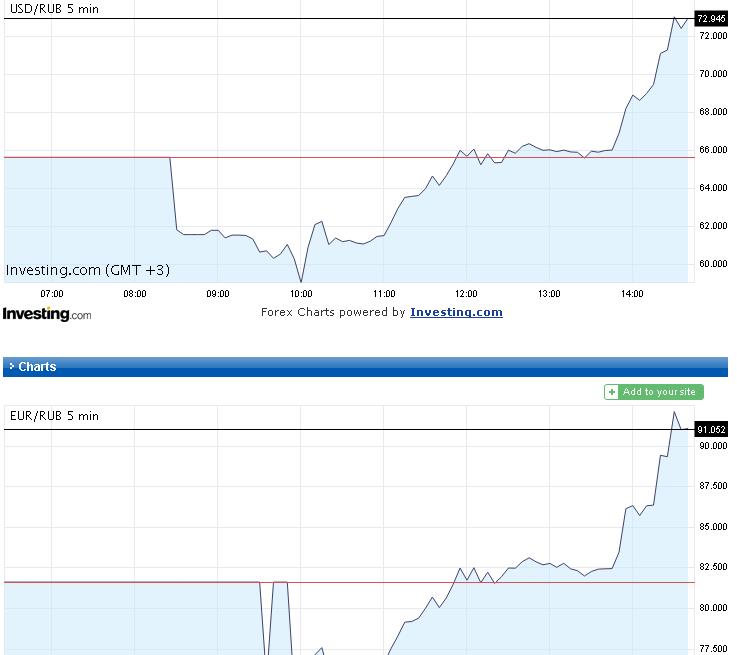Image resolution: width=737 pixels, height=655 pixels.
Task: Click the arrow icon beside the Charts header
Action: click(x=11, y=367)
